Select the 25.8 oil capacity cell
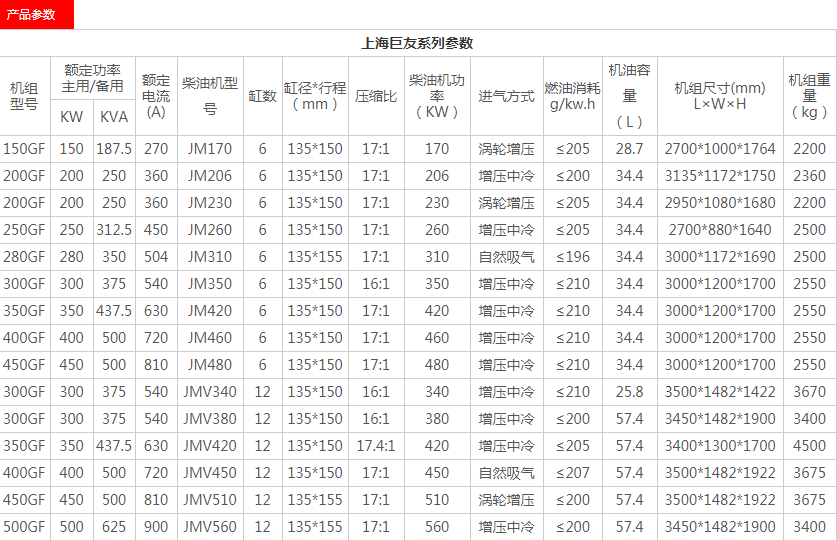Image resolution: width=837 pixels, height=540 pixels. coord(629,392)
